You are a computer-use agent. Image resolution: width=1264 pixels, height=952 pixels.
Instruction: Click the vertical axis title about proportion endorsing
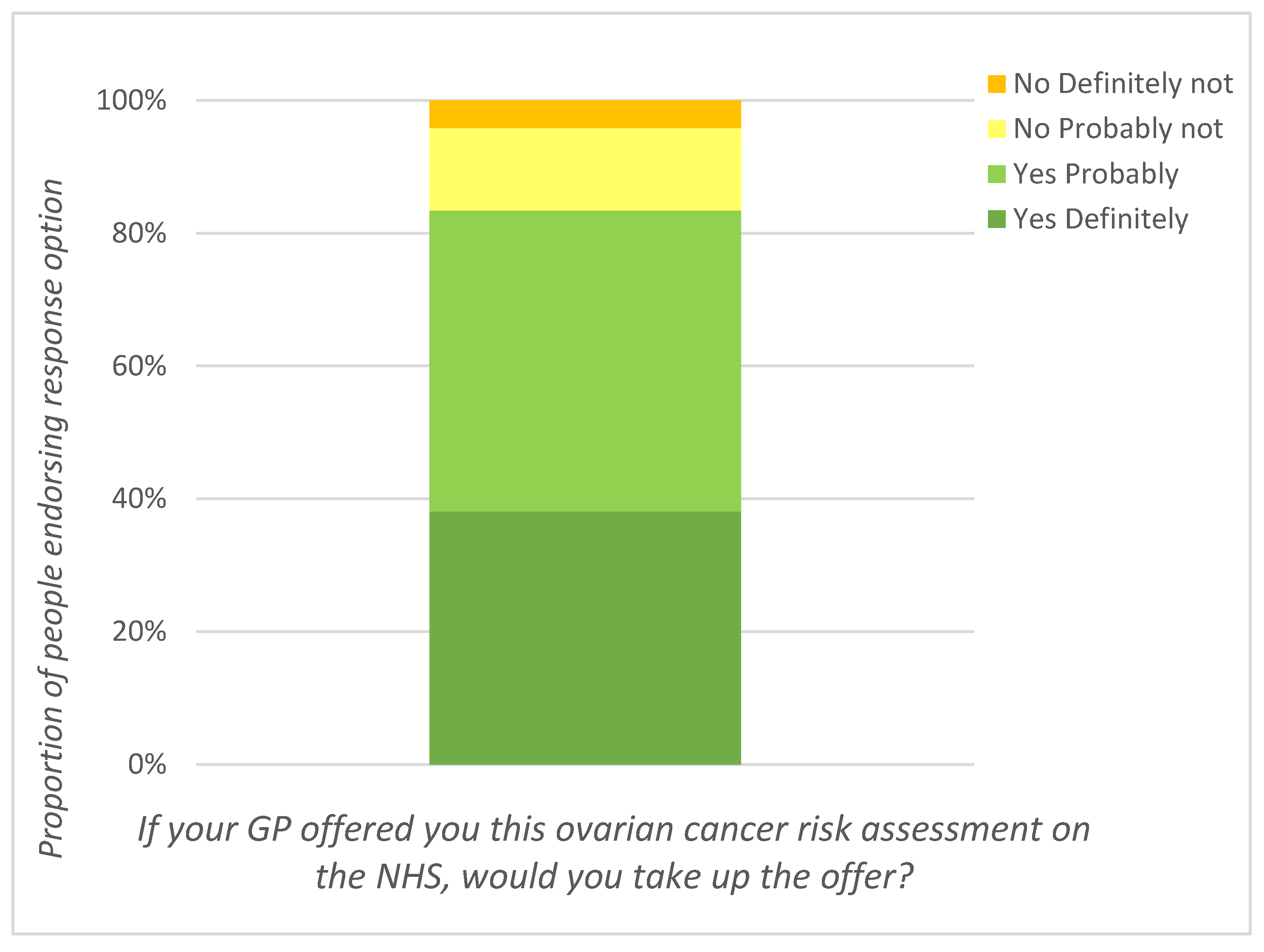point(52,518)
